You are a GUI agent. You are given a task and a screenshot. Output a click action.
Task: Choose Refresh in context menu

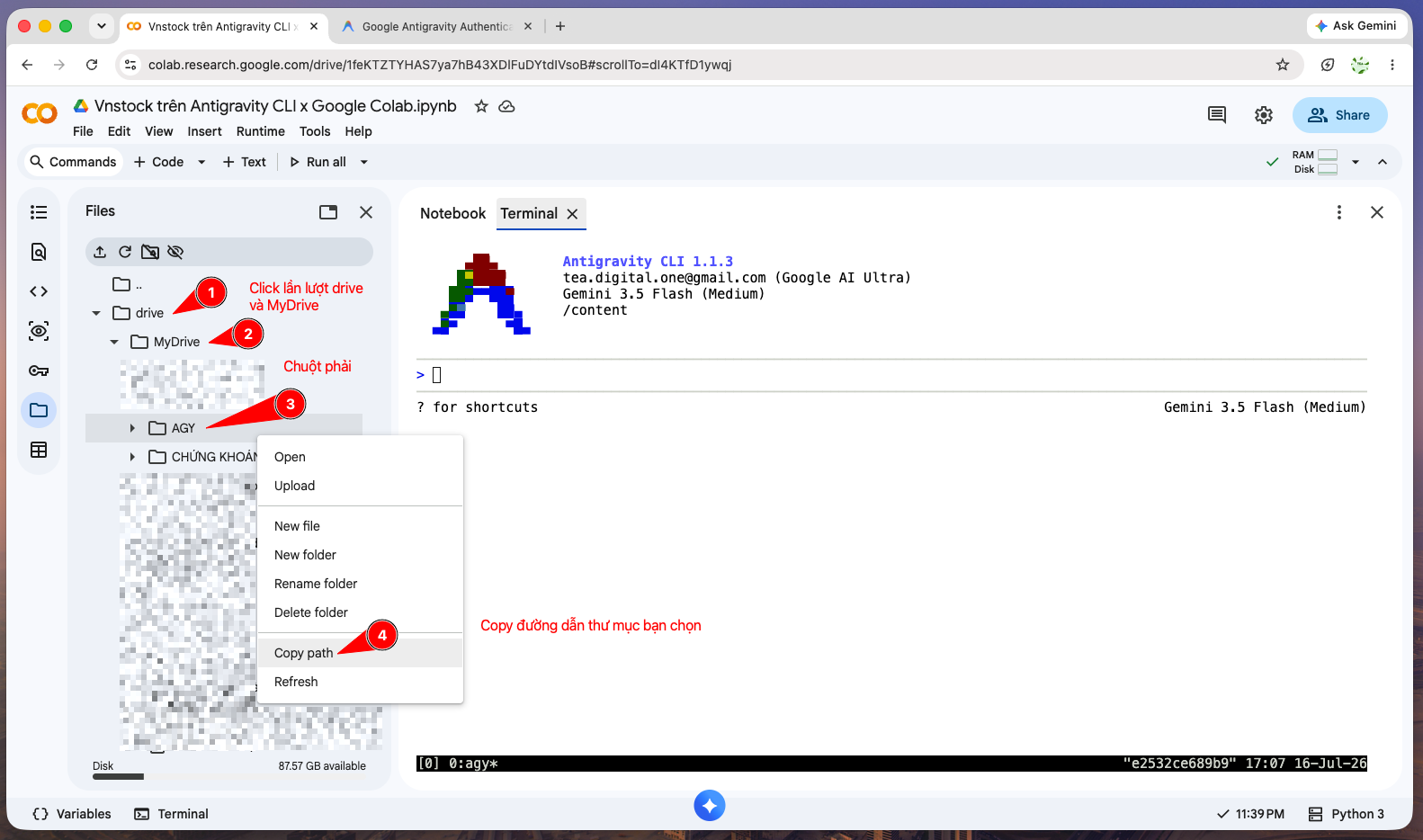coord(361,682)
